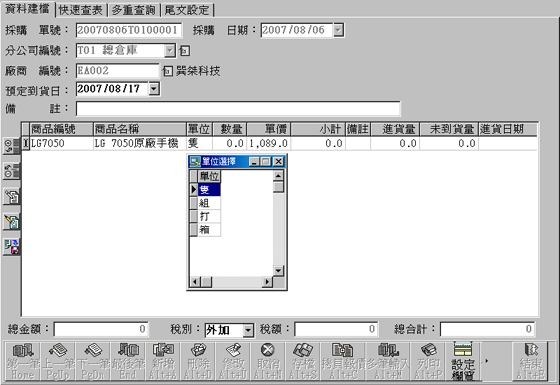Click the 存檔 Alt+S save button
Screen dimensions: 560x385
302,361
